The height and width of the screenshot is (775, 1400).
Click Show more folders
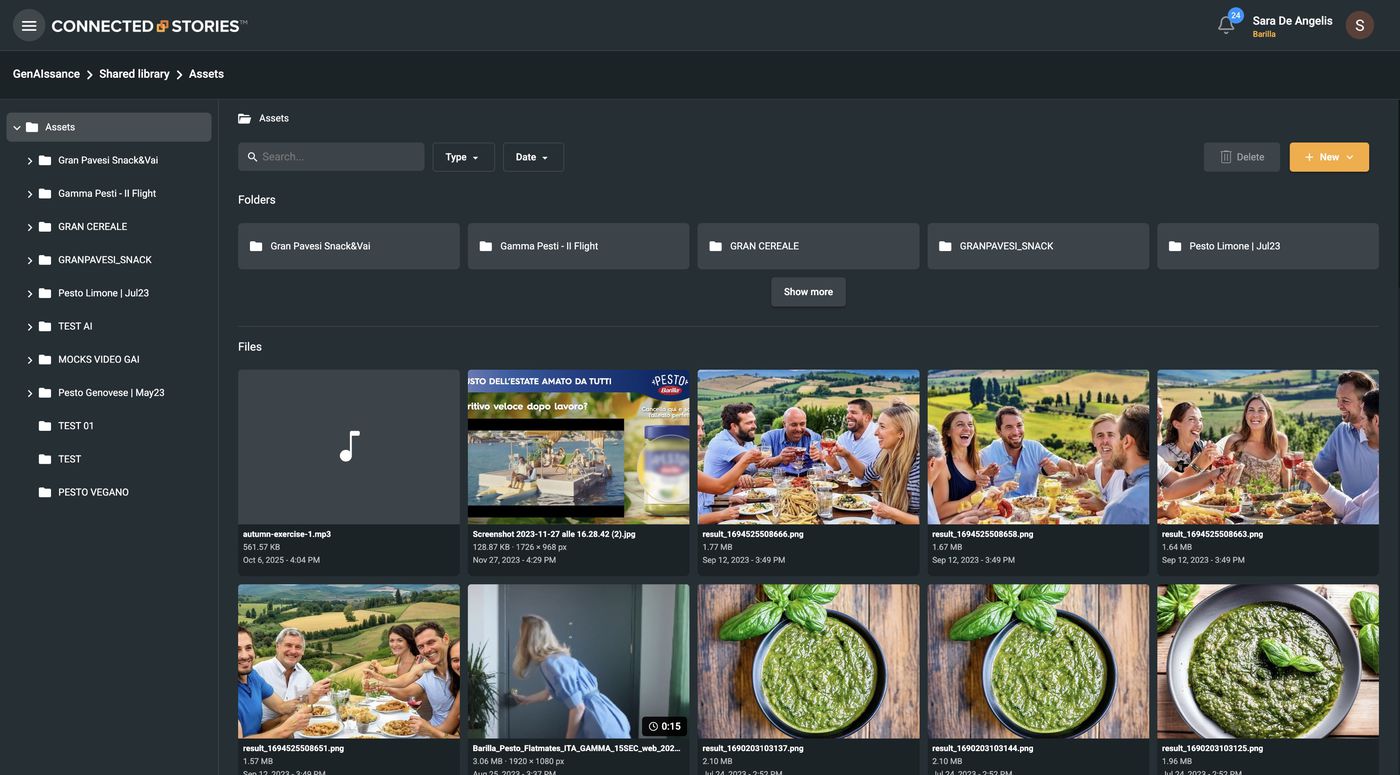point(808,292)
